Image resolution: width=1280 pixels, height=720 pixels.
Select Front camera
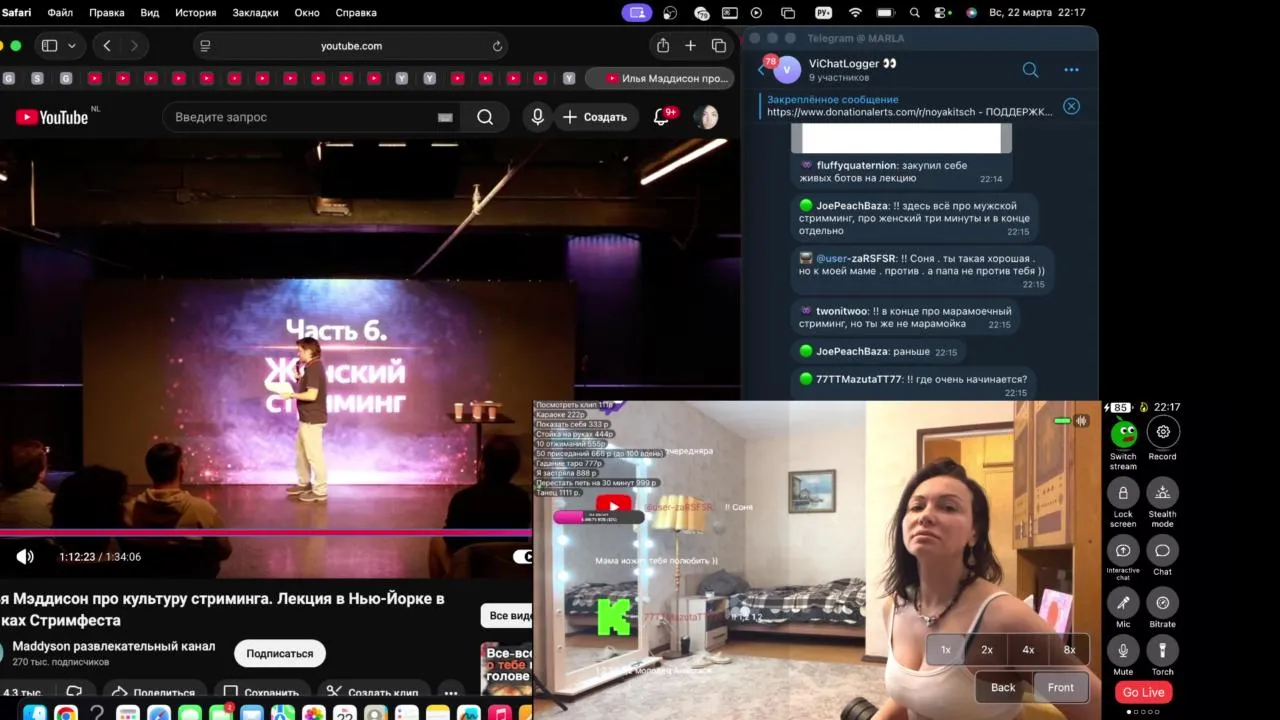pyautogui.click(x=1061, y=687)
